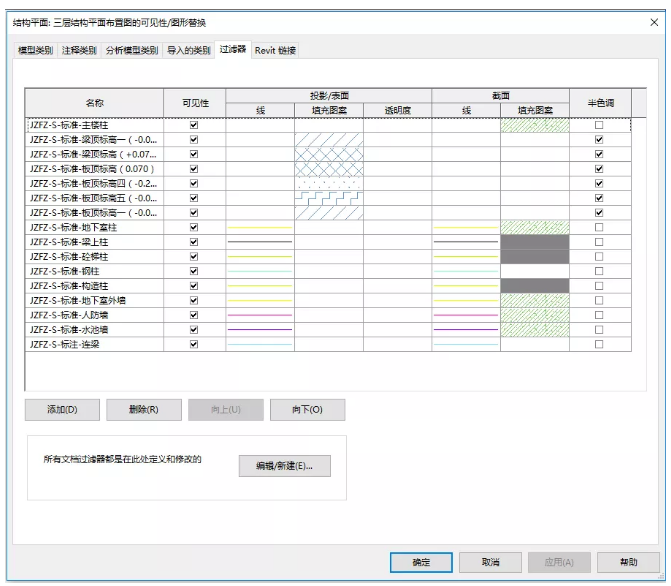Viewport: 671px width, 586px height.
Task: Edit gray cut fill pattern of 构造柱
Action: (535, 286)
